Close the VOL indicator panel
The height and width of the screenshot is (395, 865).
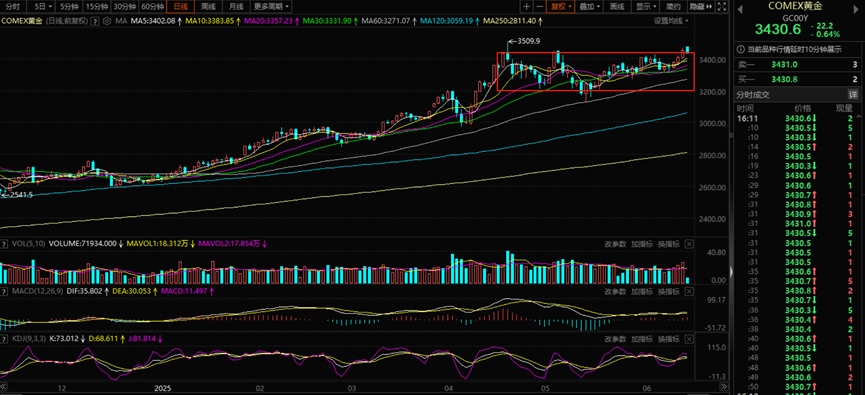[x=690, y=243]
